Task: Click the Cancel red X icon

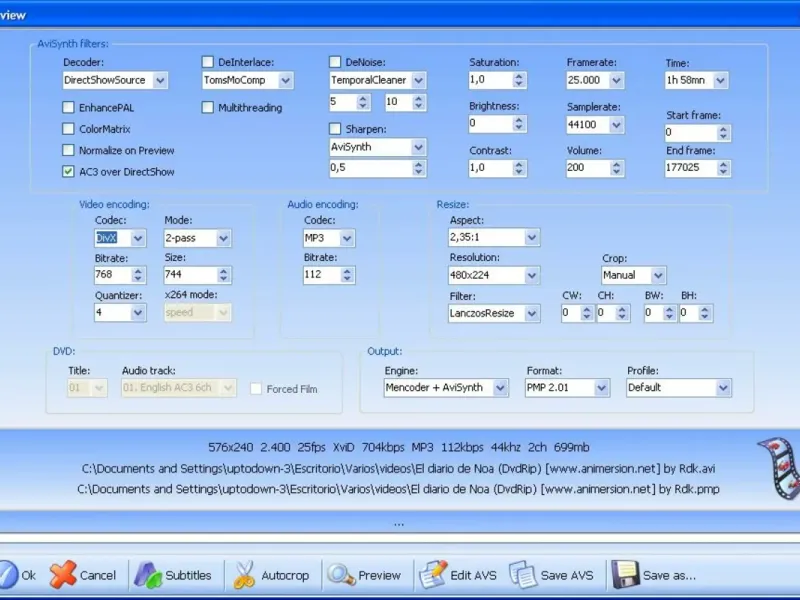Action: [x=63, y=574]
